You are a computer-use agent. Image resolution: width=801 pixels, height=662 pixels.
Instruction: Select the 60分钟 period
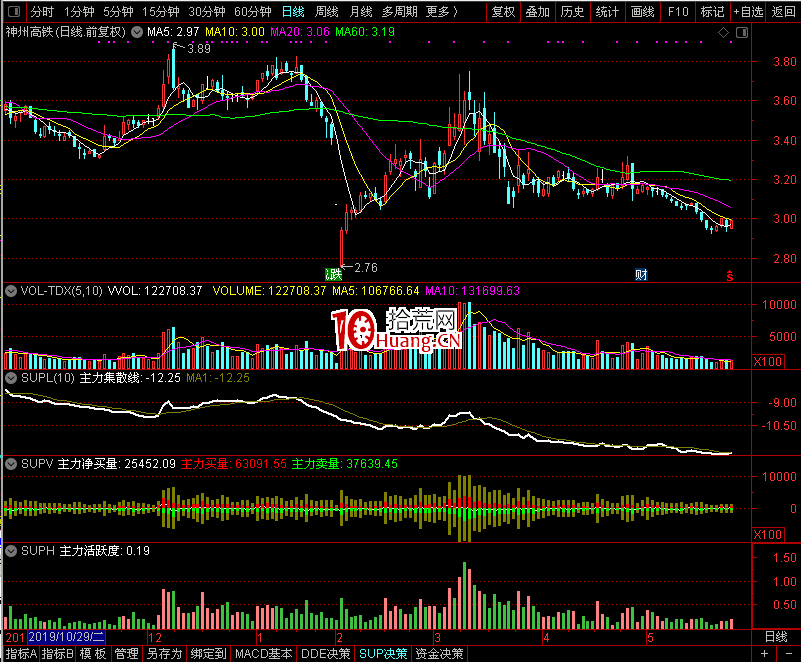pyautogui.click(x=252, y=11)
